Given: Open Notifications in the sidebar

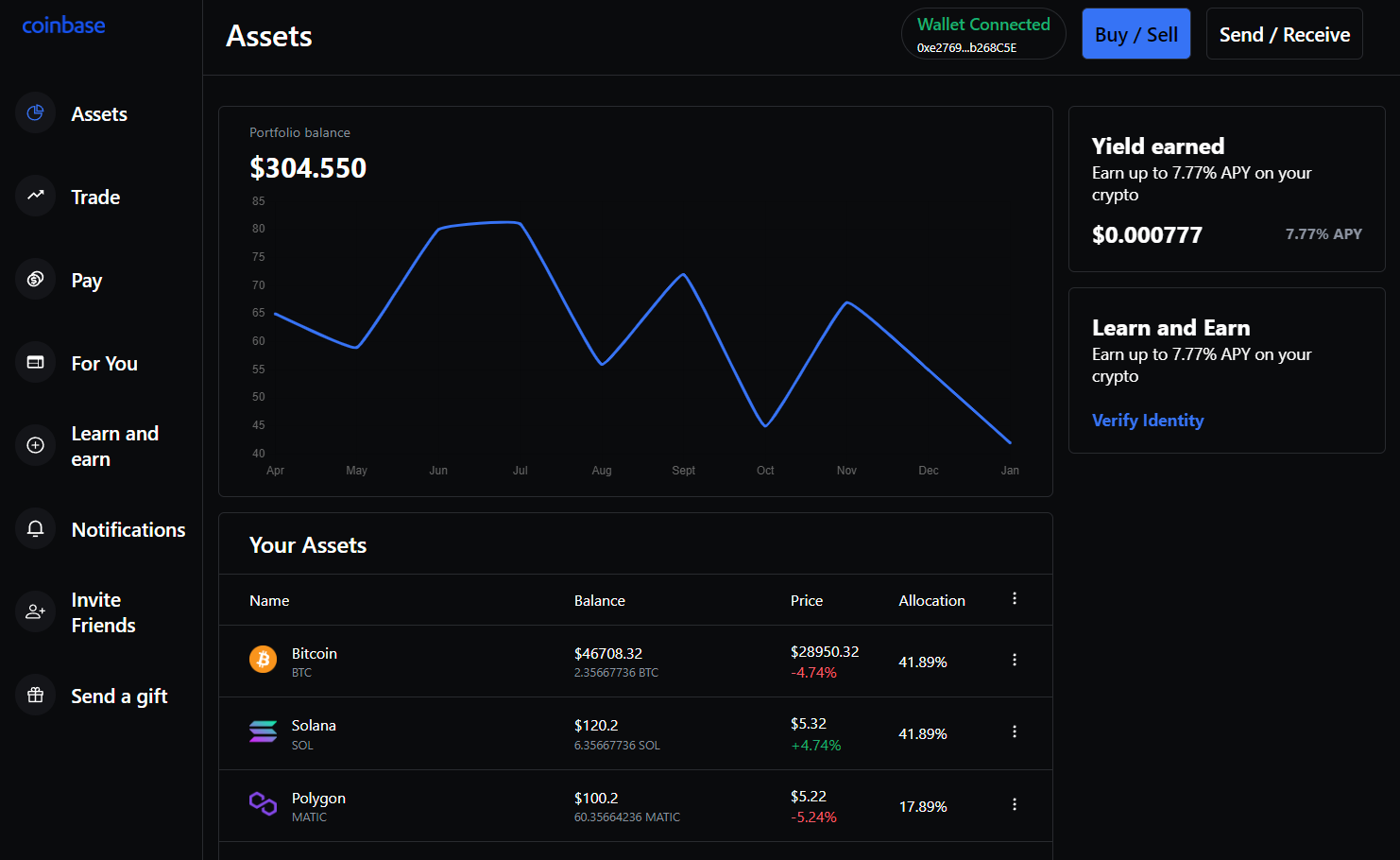Looking at the screenshot, I should (x=128, y=530).
